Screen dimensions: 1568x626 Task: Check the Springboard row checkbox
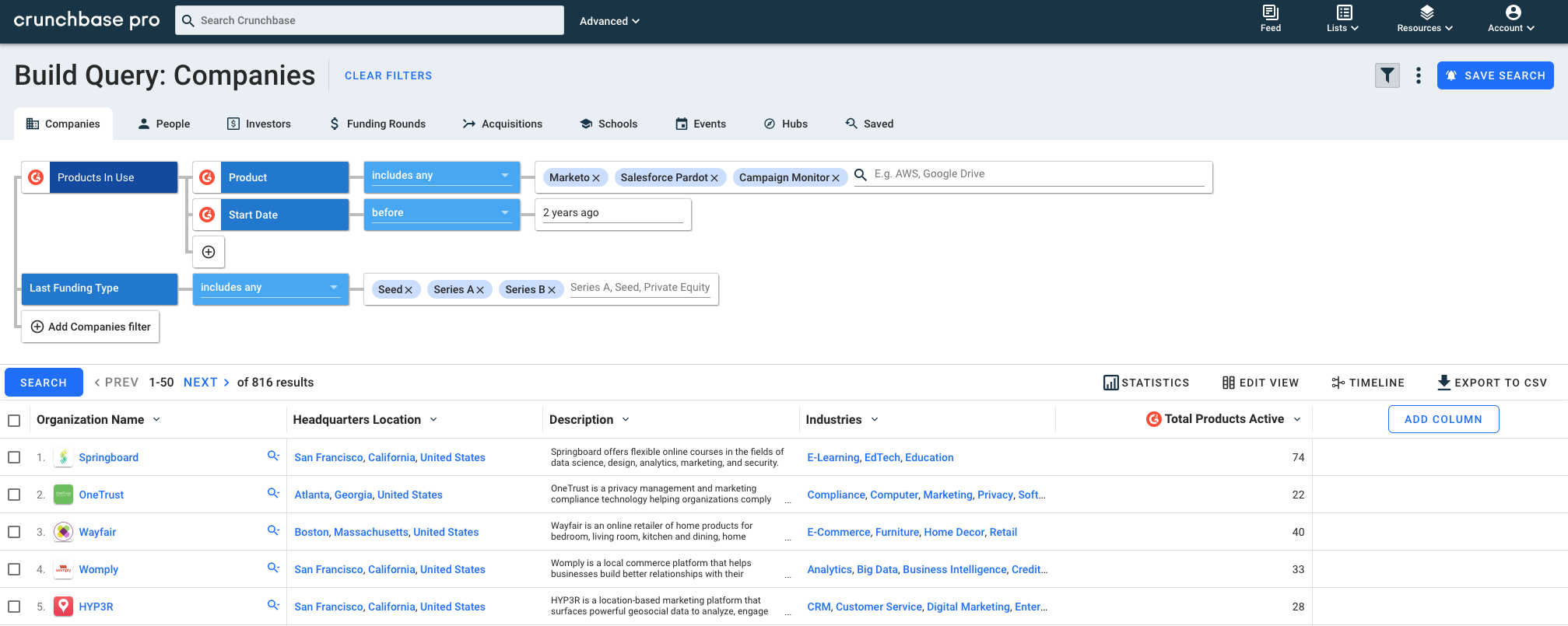(x=14, y=457)
